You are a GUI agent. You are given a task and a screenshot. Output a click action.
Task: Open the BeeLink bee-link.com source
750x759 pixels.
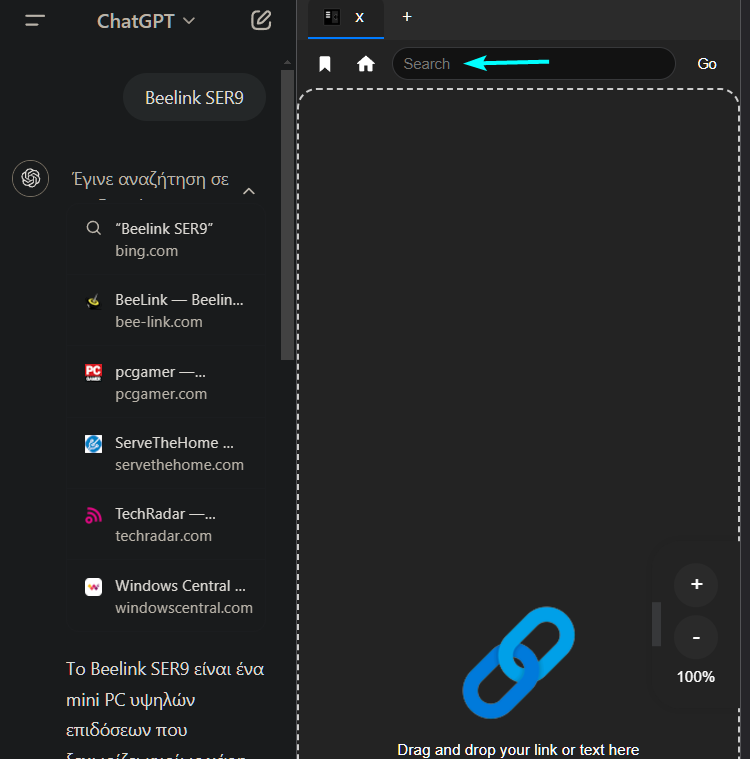[x=165, y=310]
